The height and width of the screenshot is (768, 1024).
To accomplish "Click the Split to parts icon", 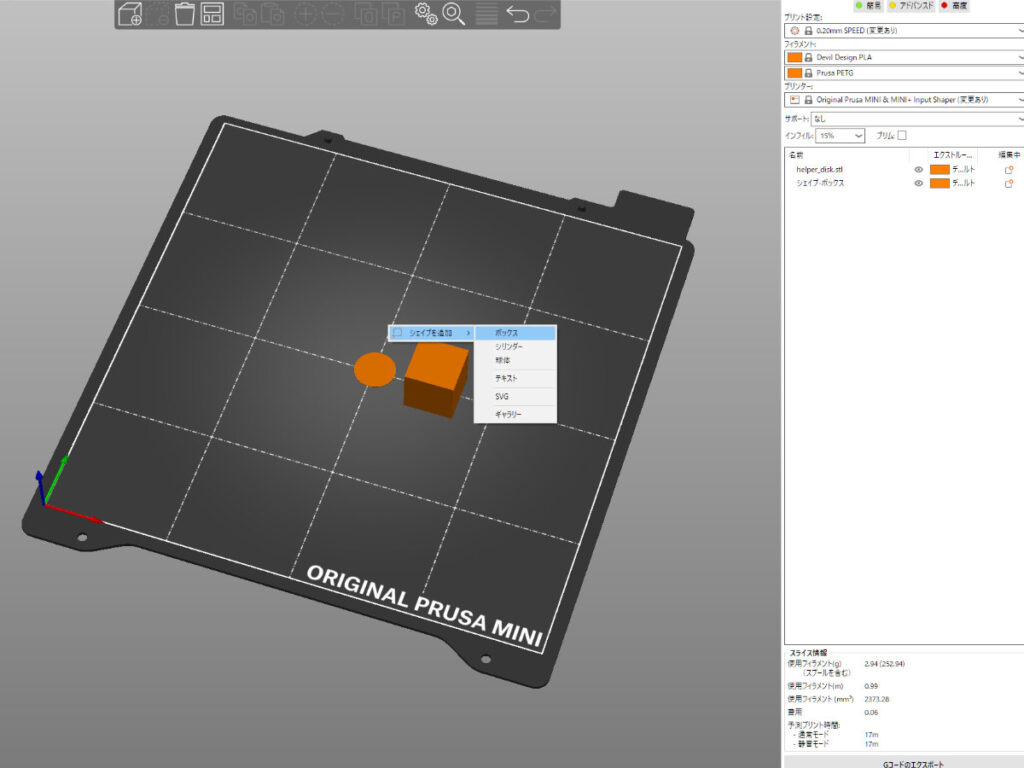I will [x=393, y=13].
